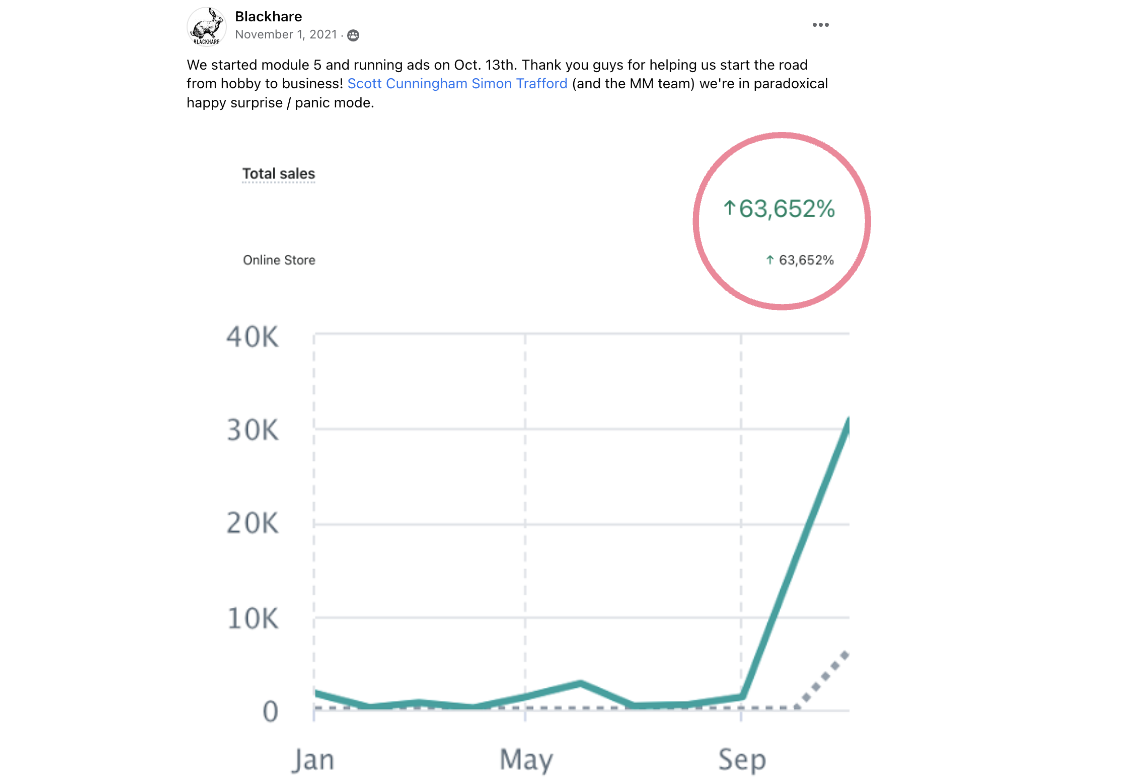Click the audience privacy icon beside date
This screenshot has height=784, width=1136.
353,35
